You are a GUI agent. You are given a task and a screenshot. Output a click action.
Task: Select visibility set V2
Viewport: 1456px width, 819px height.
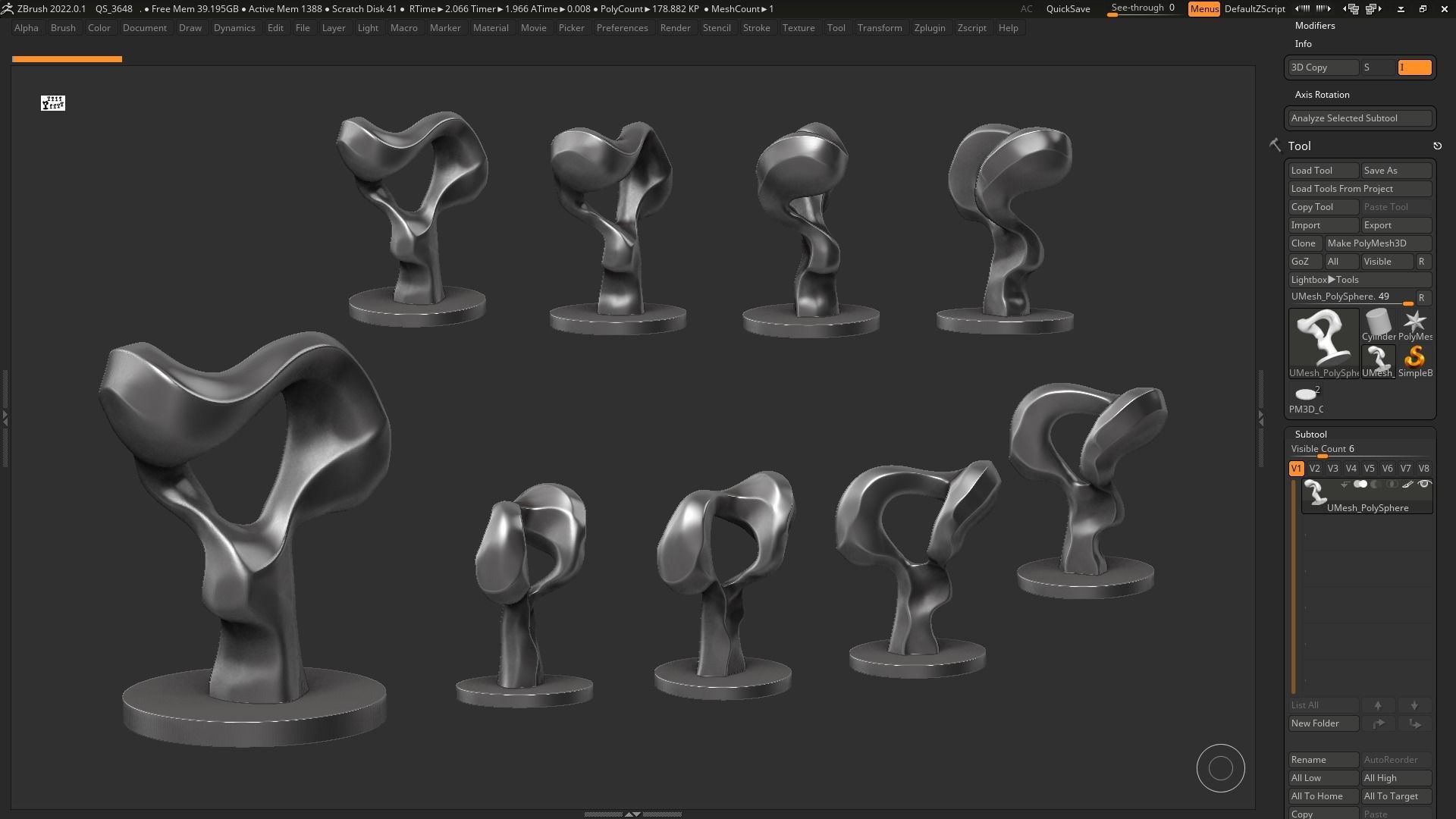click(x=1314, y=469)
